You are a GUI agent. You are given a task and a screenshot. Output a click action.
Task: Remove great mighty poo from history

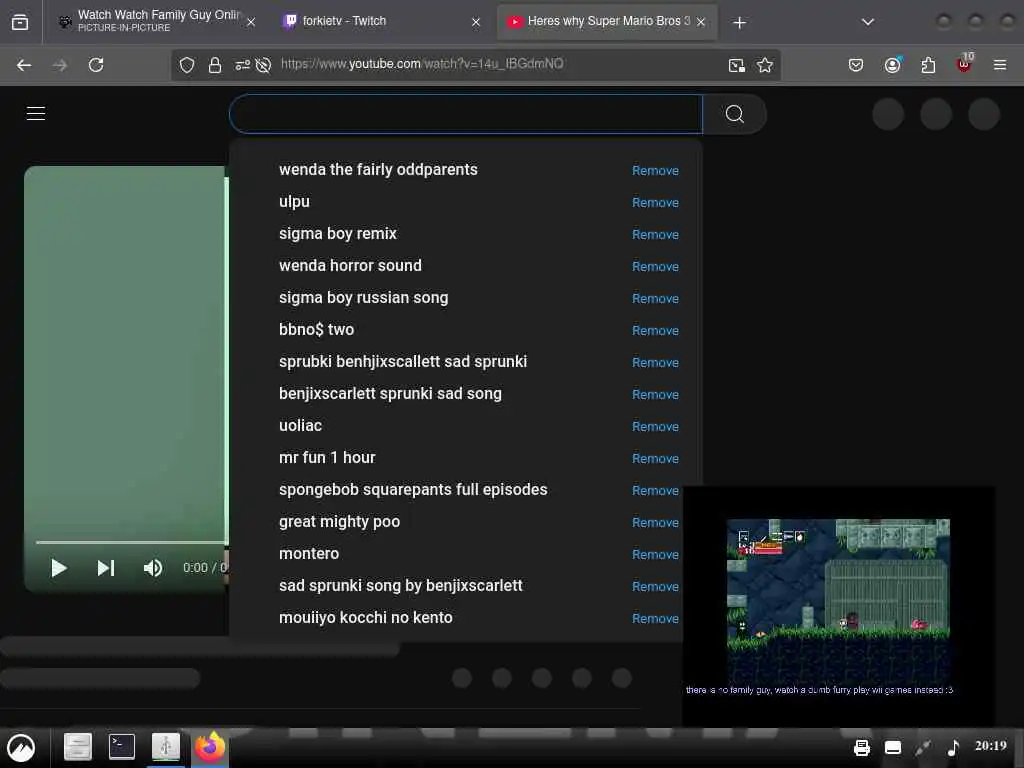click(655, 522)
